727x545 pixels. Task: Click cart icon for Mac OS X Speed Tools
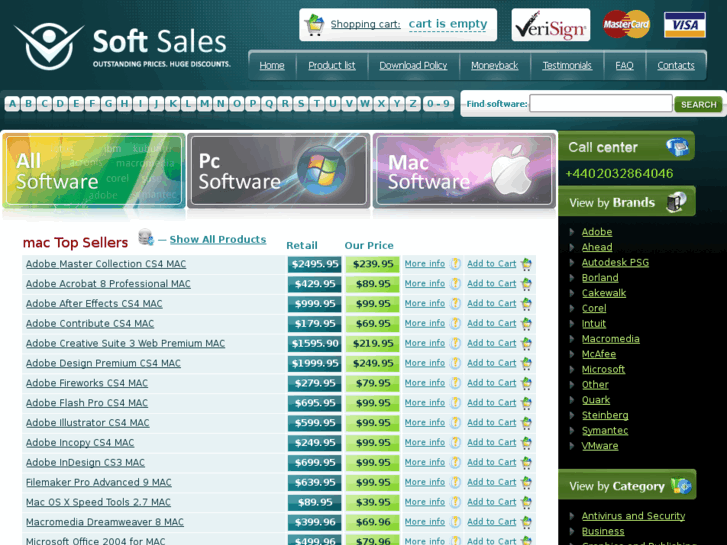click(526, 503)
